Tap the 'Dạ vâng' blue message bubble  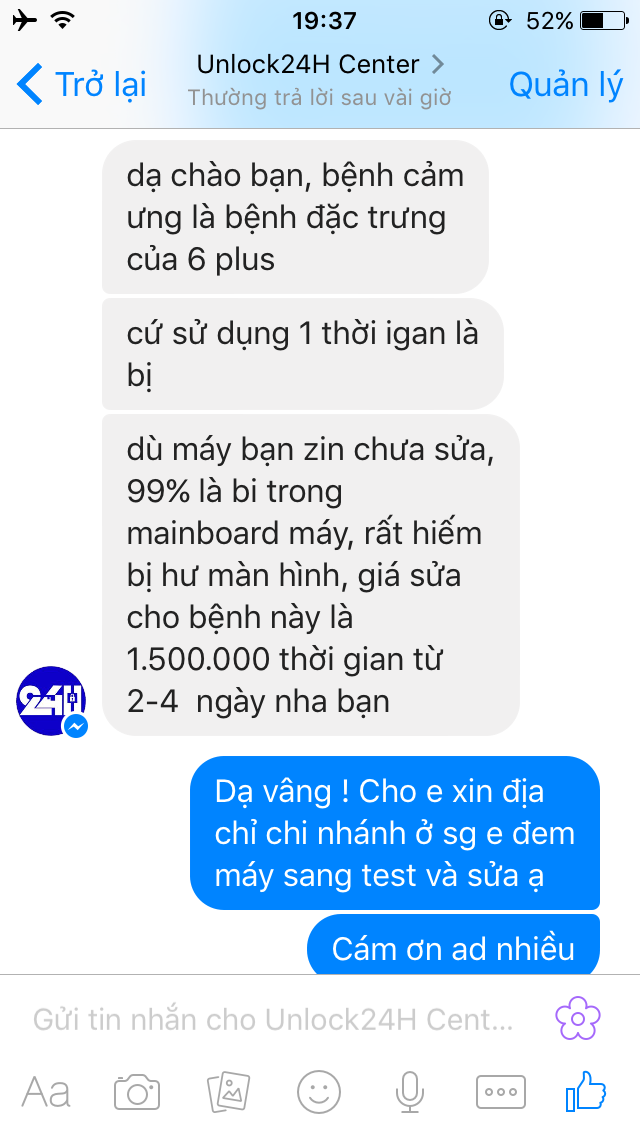[395, 833]
